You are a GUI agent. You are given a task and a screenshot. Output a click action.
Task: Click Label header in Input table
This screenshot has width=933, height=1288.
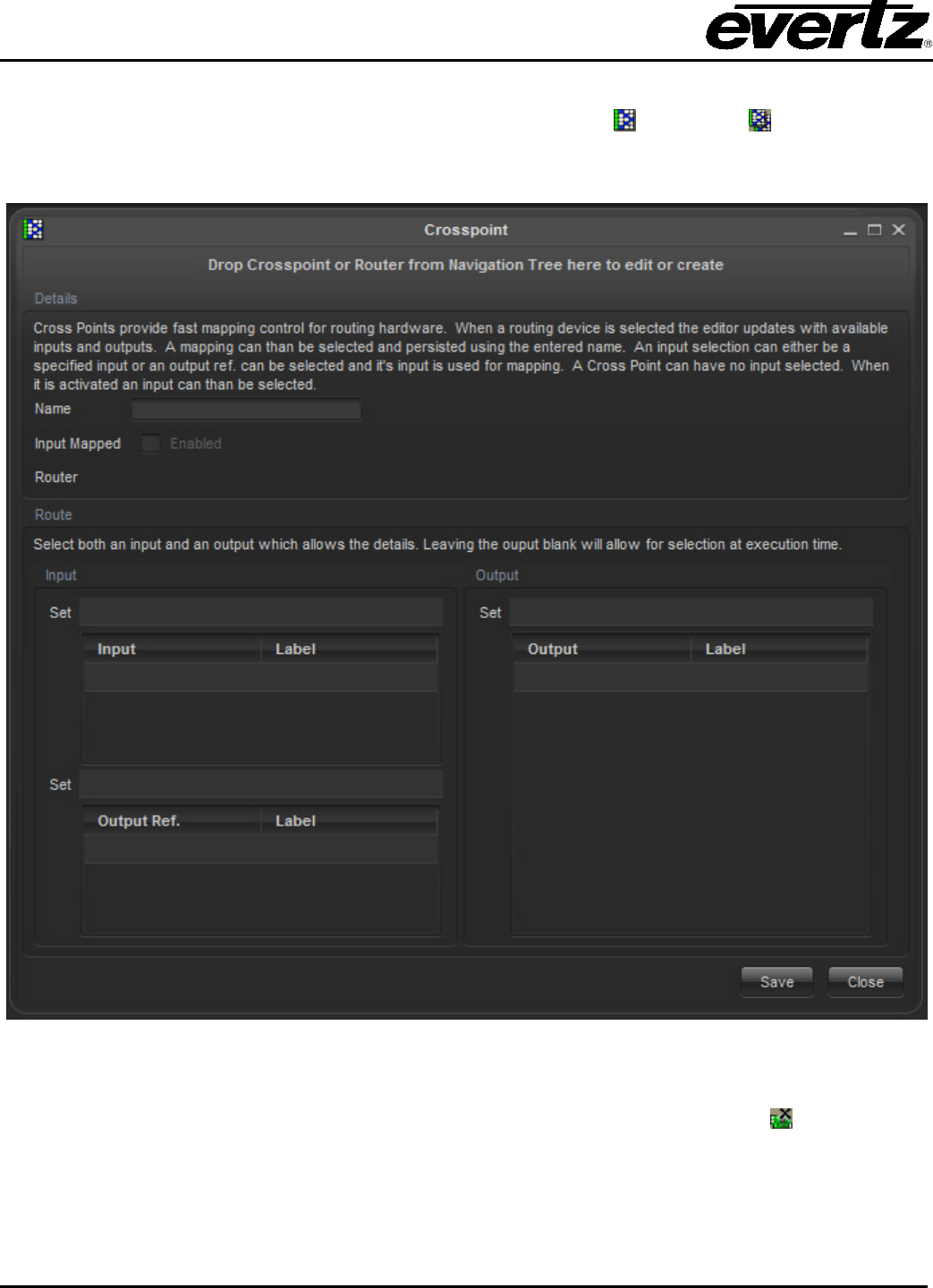pyautogui.click(x=350, y=649)
